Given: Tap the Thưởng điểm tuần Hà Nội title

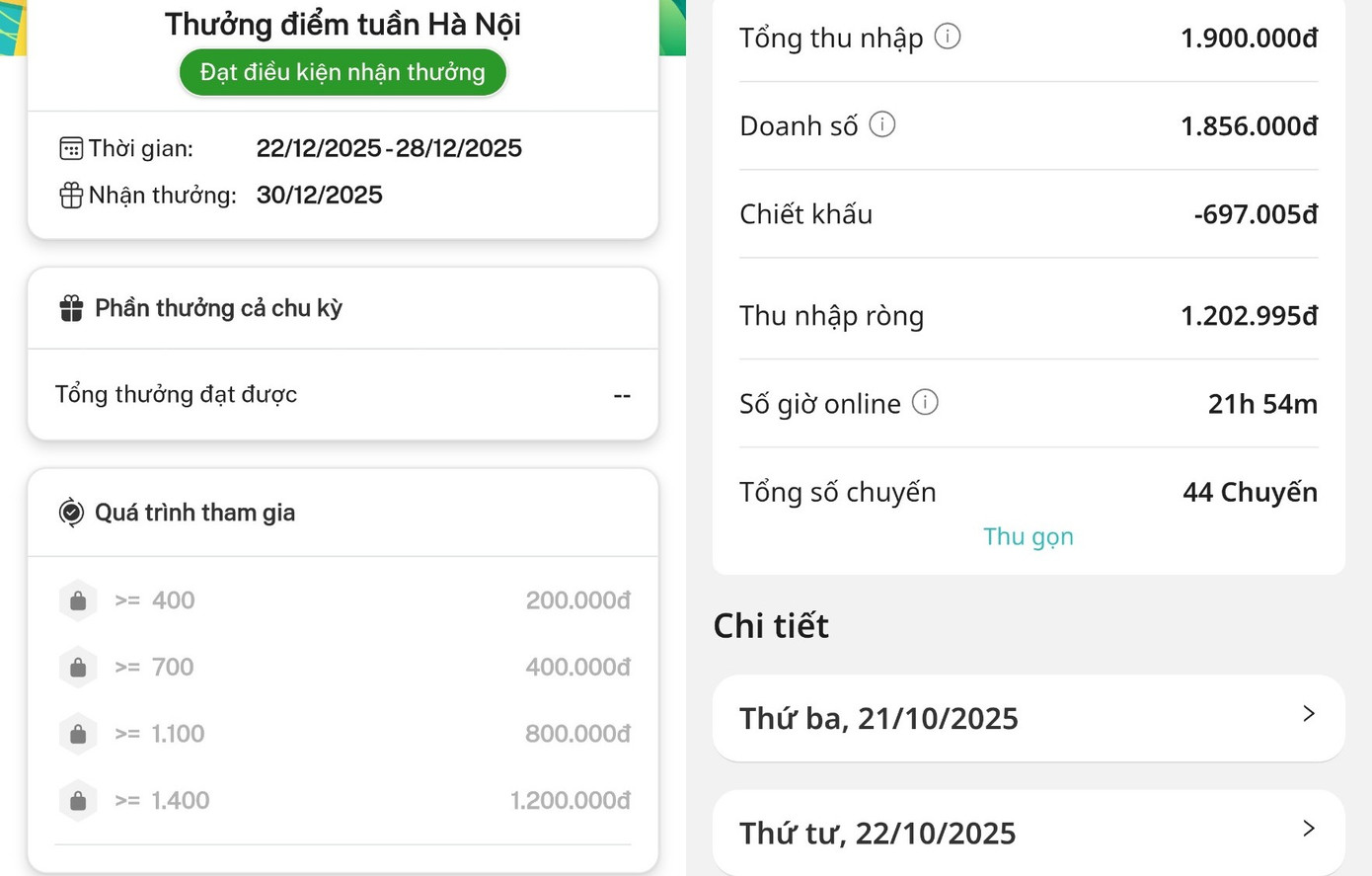Looking at the screenshot, I should coord(343,24).
